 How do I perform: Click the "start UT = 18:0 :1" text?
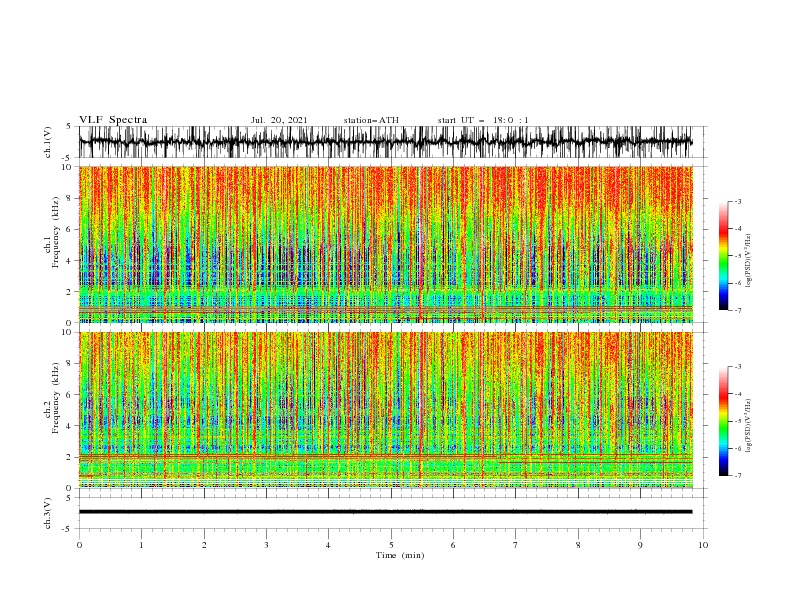tap(483, 120)
